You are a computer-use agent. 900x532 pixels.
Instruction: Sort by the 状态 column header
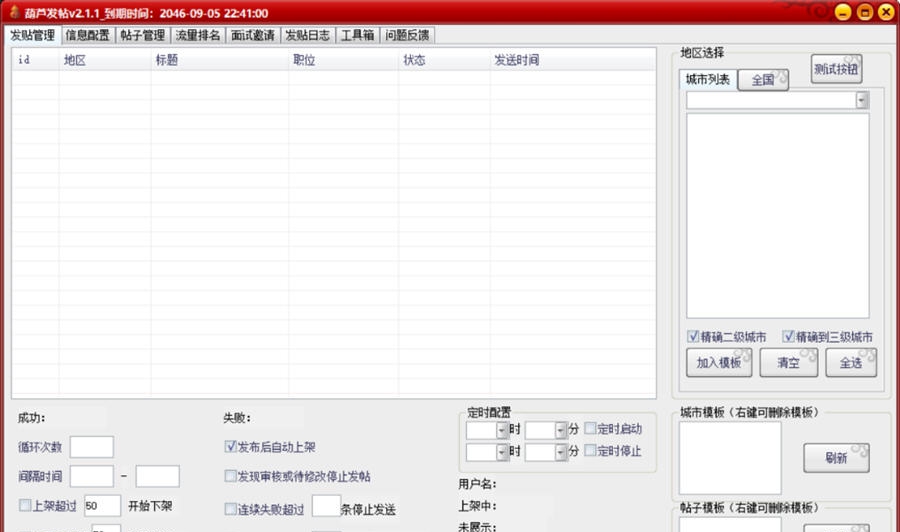[x=444, y=60]
